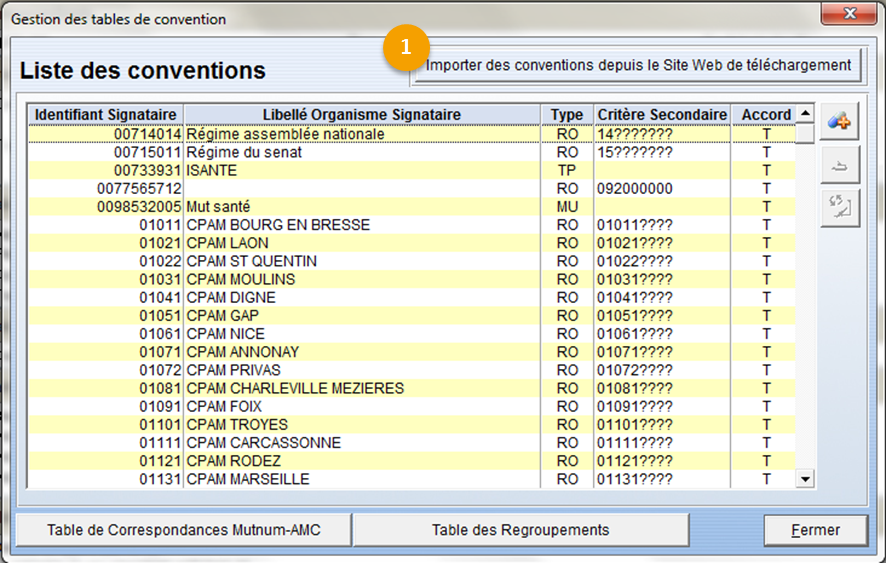886x563 pixels.
Task: Click secondary criterion 01091????
Action: [x=662, y=406]
